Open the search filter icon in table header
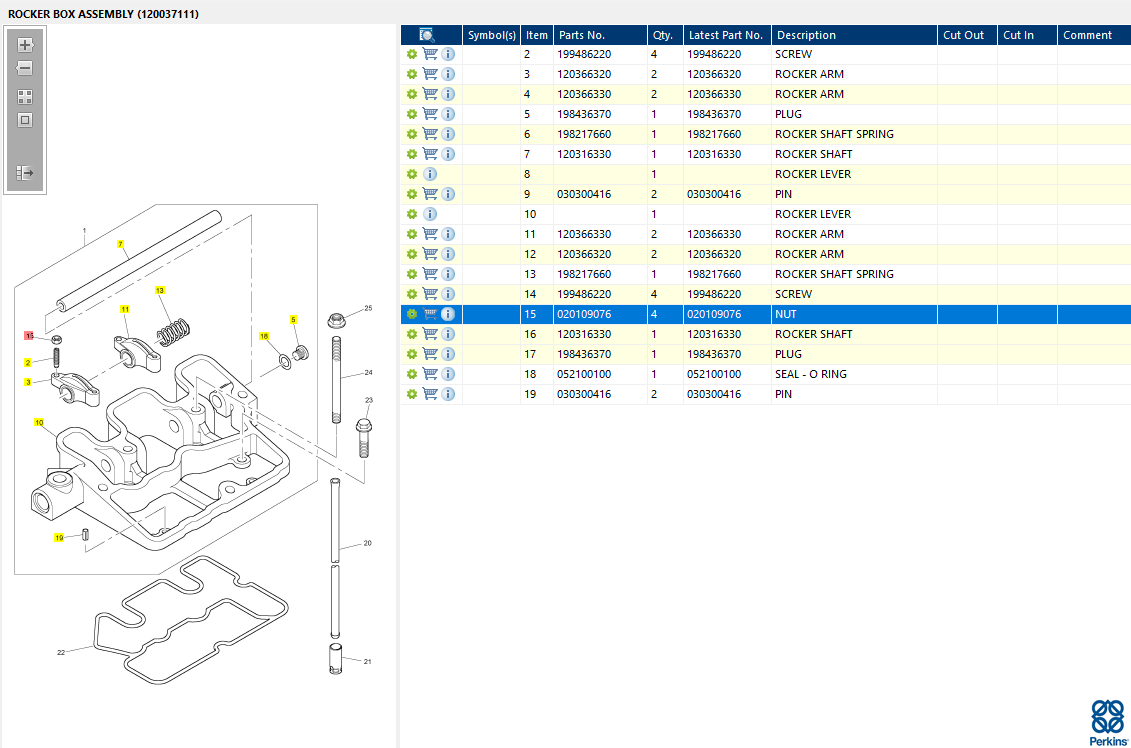Viewport: 1131px width, 748px height. (x=427, y=35)
